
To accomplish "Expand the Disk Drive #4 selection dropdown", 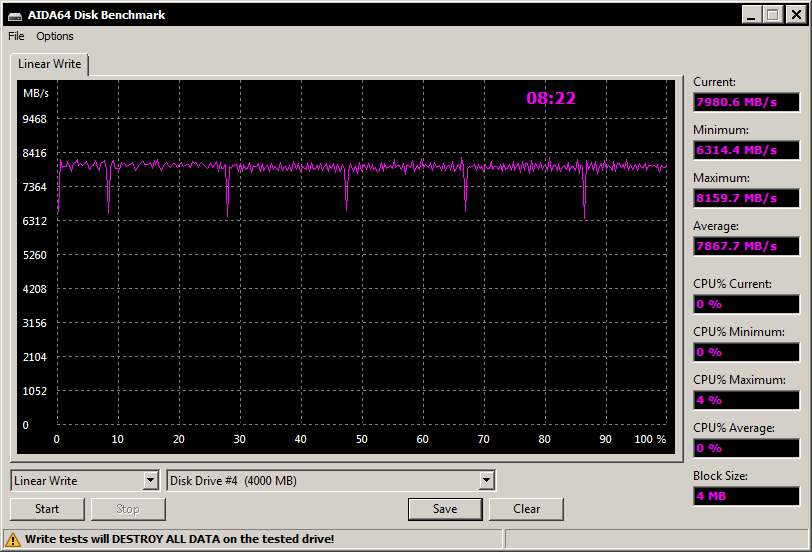I will [x=486, y=481].
